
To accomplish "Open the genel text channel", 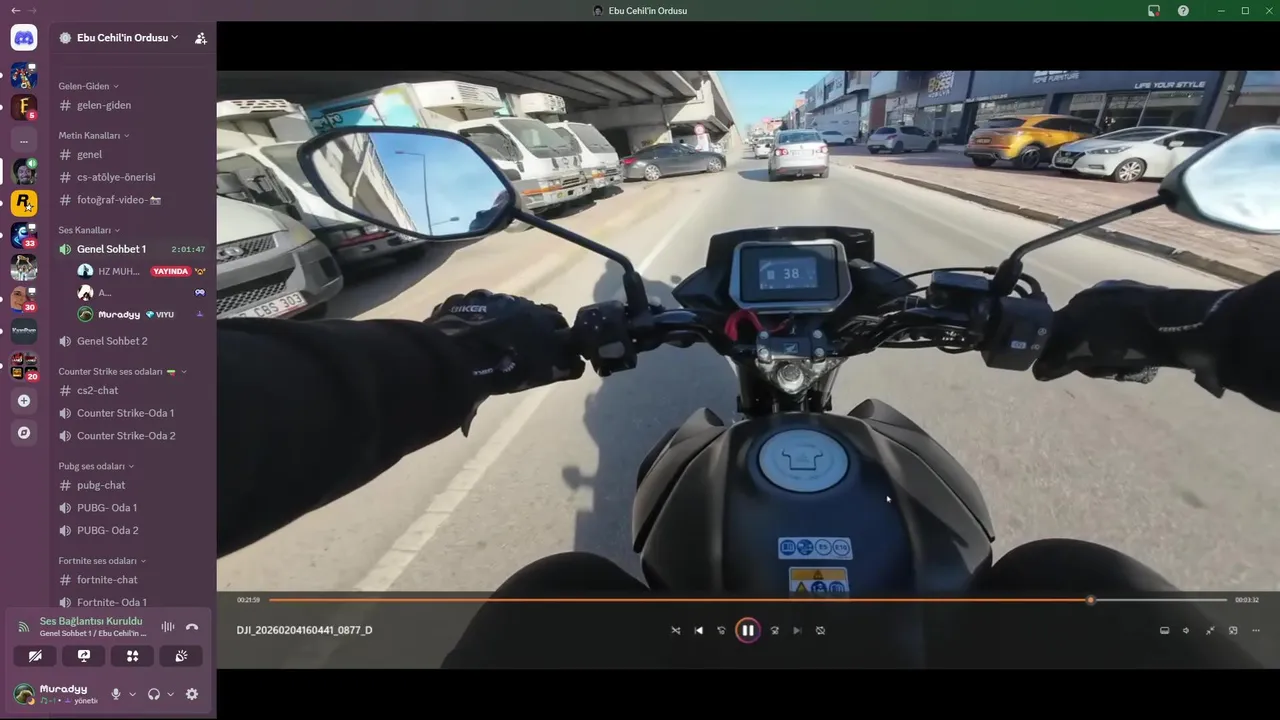I will tap(133, 154).
